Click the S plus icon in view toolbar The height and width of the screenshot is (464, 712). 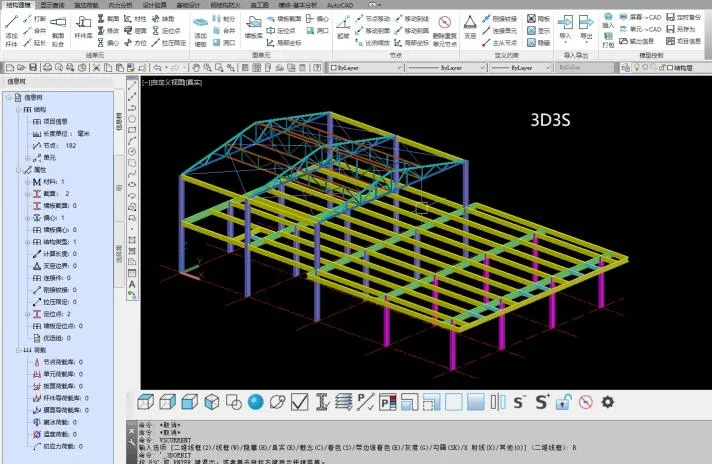541,402
